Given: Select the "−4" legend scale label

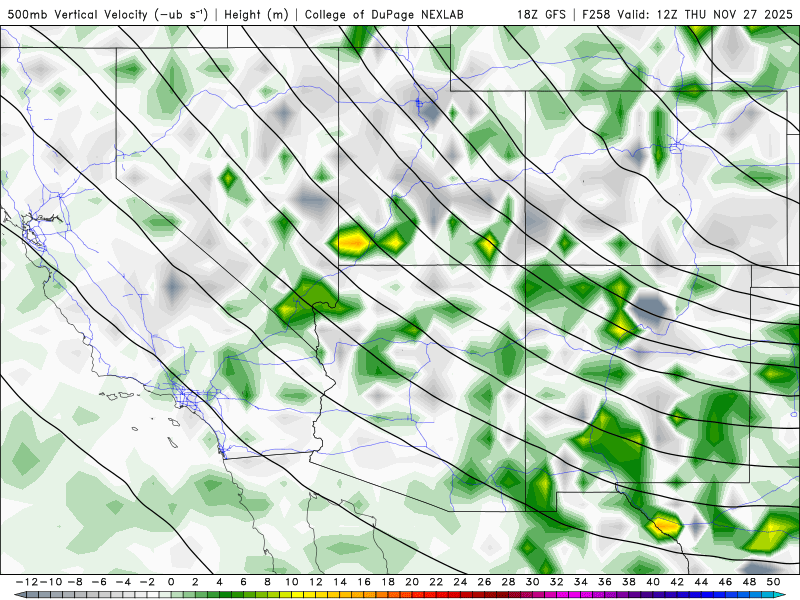Looking at the screenshot, I should [x=123, y=582].
